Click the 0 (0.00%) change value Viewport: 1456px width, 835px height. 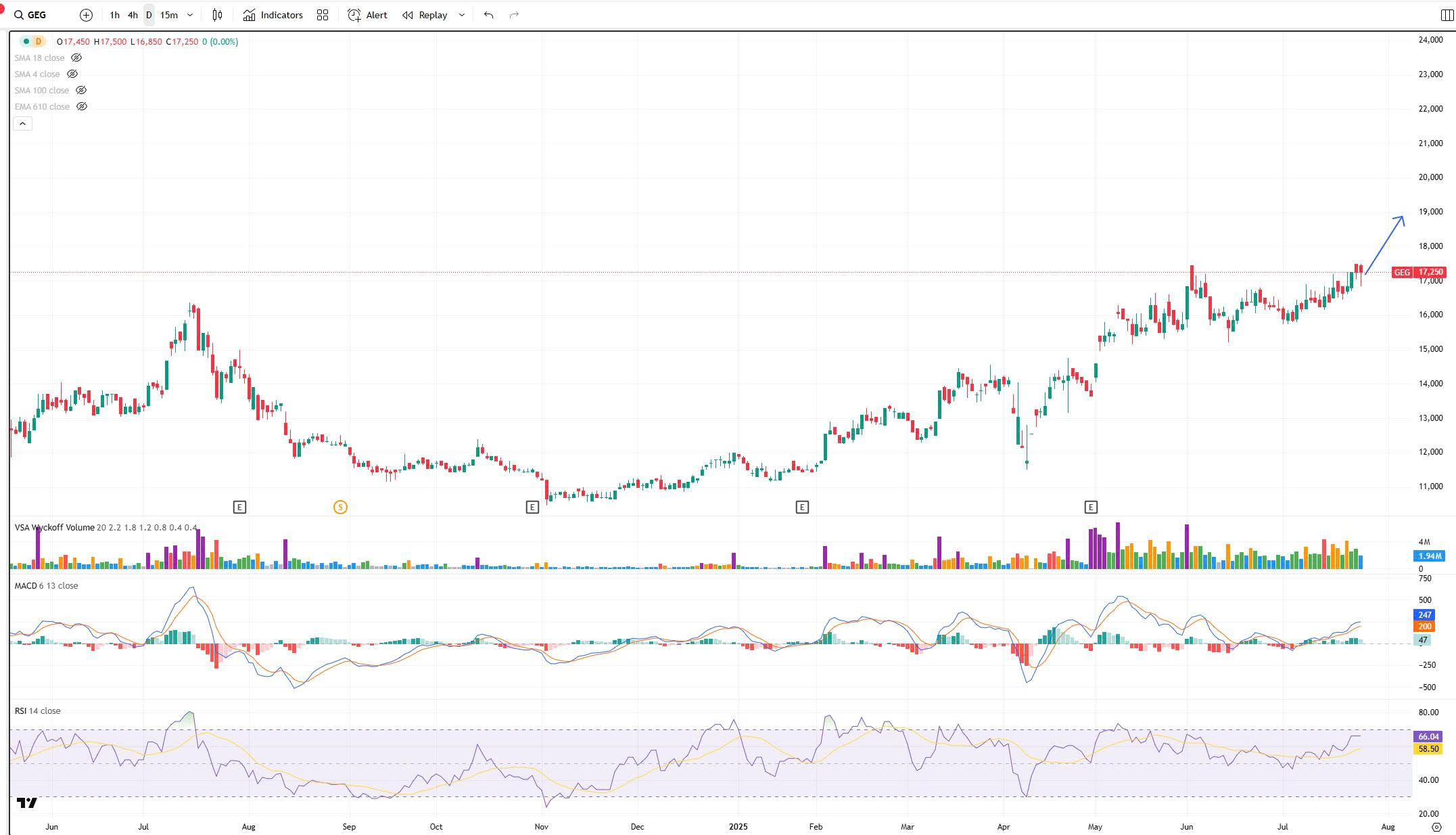pyautogui.click(x=220, y=42)
